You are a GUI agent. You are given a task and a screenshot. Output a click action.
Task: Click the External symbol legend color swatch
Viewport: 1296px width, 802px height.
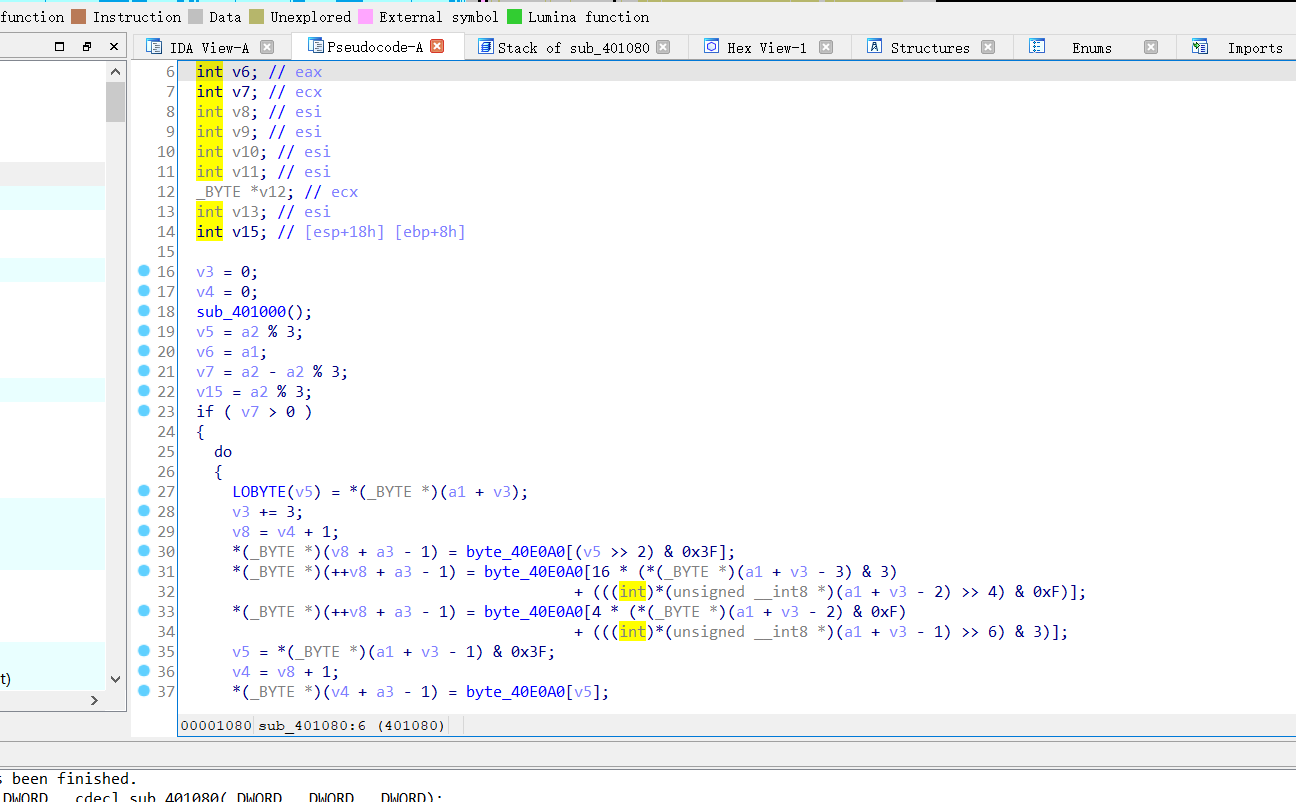pos(364,17)
